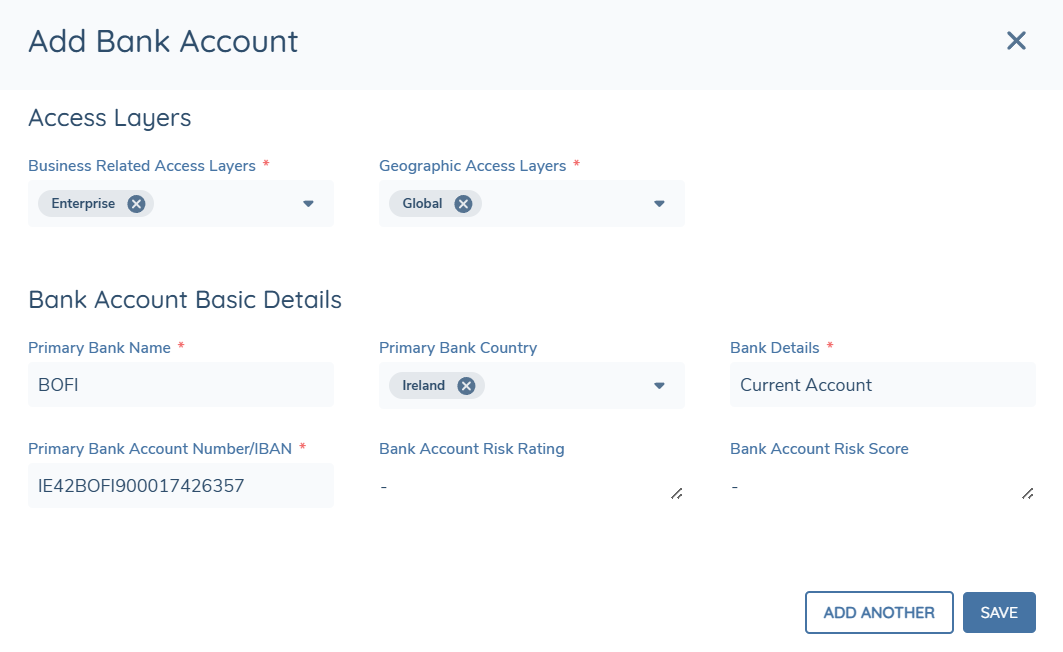Click the required asterisk beside Primary Bank Name
1063x652 pixels.
[x=180, y=344]
